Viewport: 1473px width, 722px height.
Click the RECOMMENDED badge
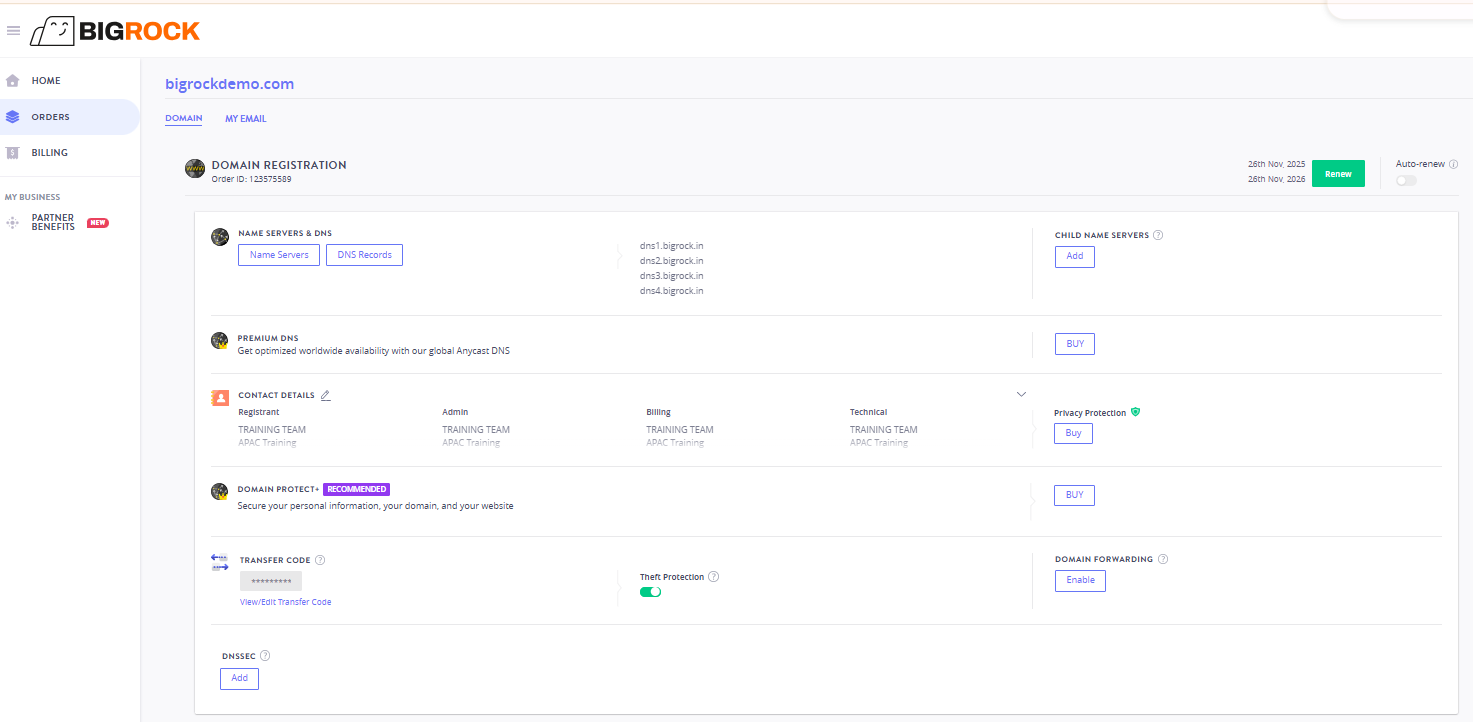pos(356,489)
